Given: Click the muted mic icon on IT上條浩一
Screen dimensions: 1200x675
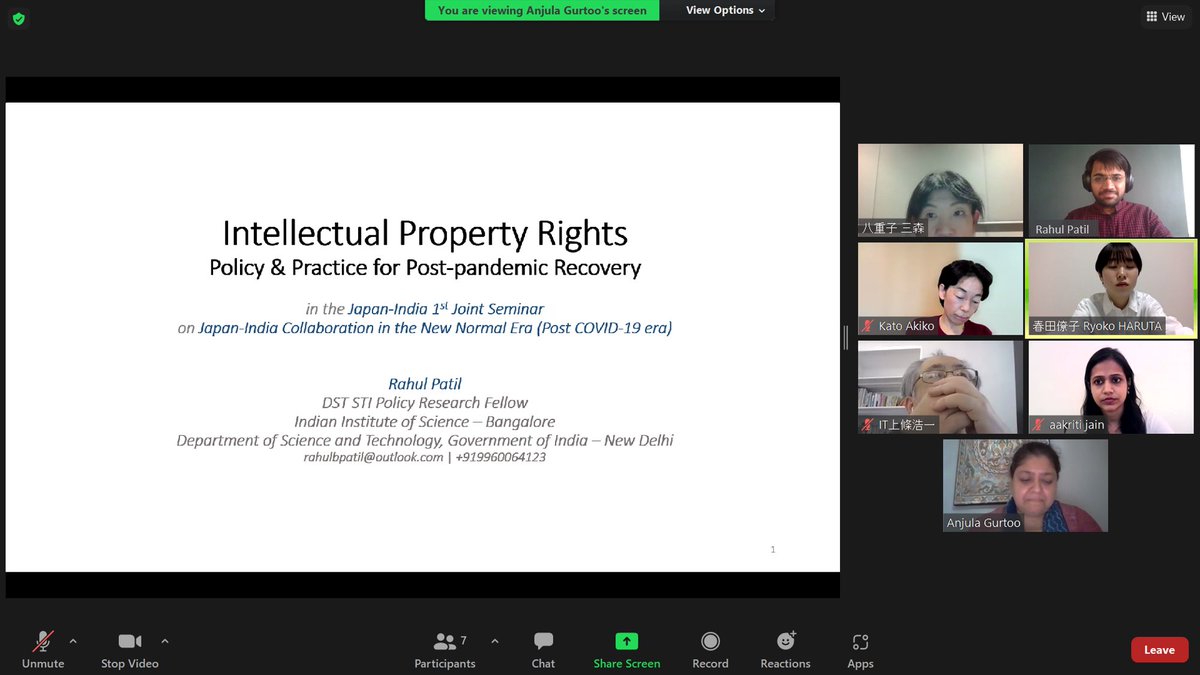Looking at the screenshot, I should click(868, 425).
